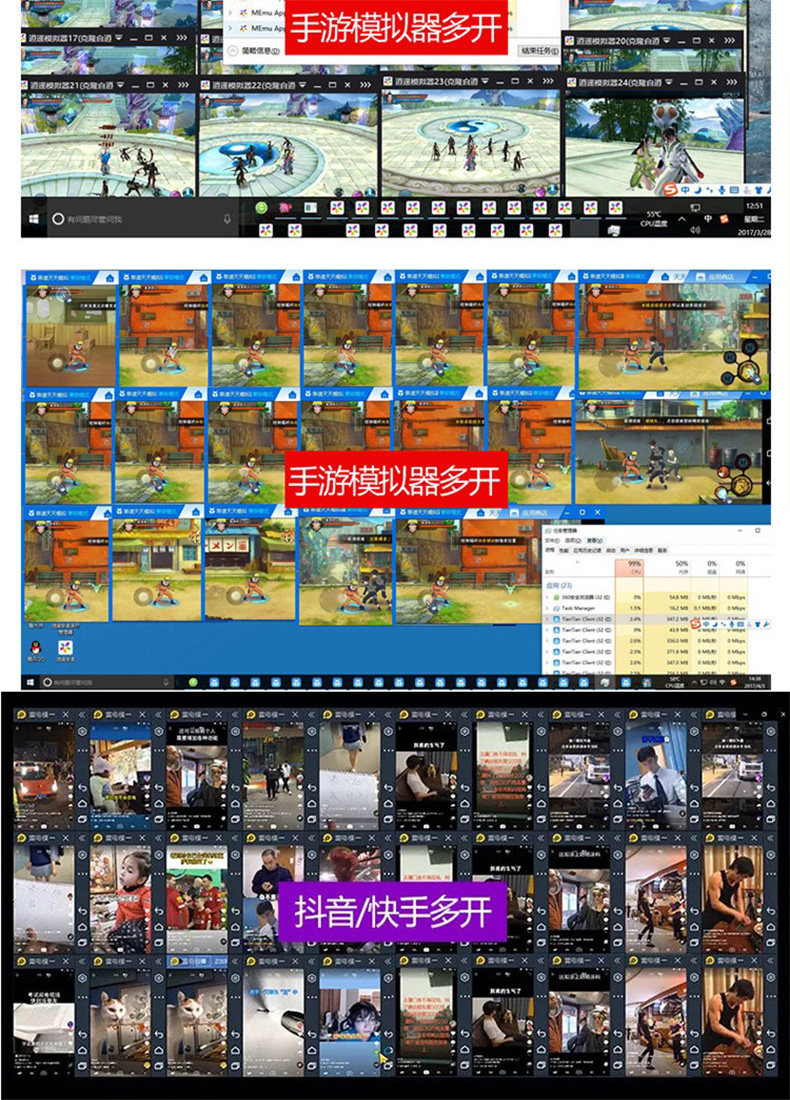
Task: Open the title dropdown of 逍遥模拟器20 window
Action: 667,41
